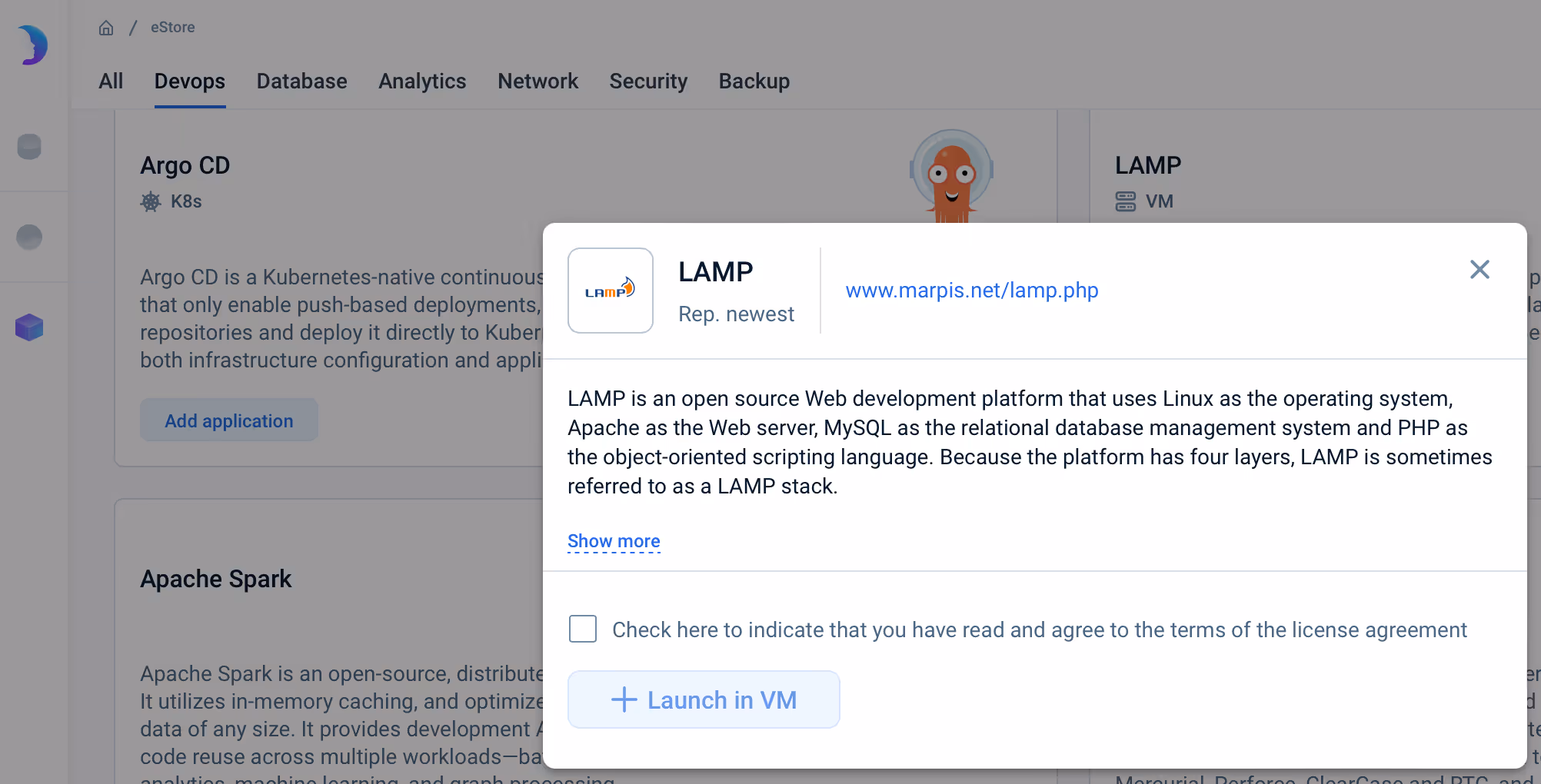Click the Argo CD card title

pos(185,165)
